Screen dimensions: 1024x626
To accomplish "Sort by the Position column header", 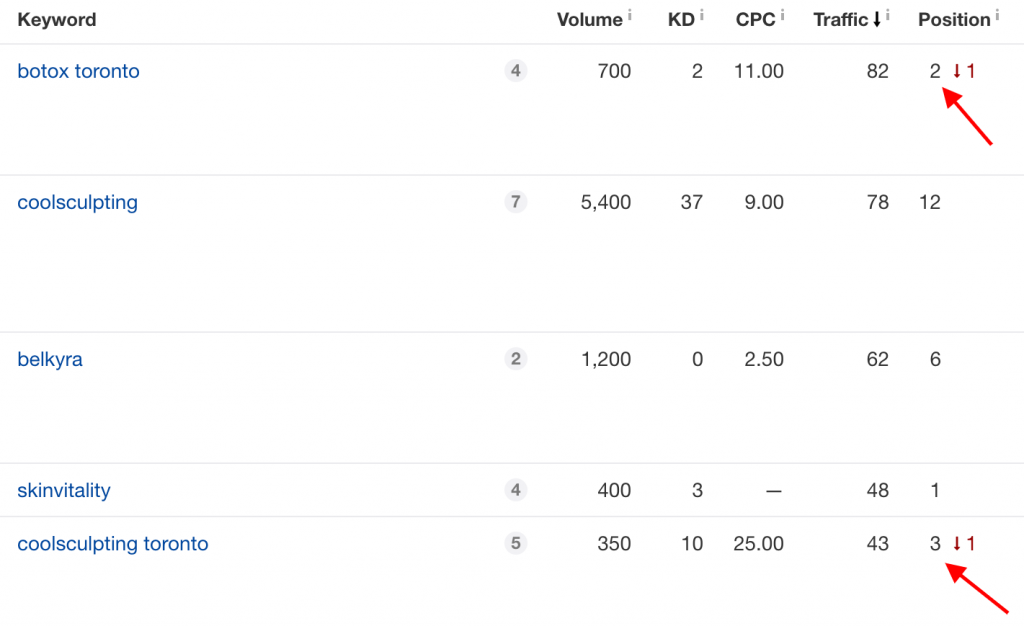I will [954, 20].
